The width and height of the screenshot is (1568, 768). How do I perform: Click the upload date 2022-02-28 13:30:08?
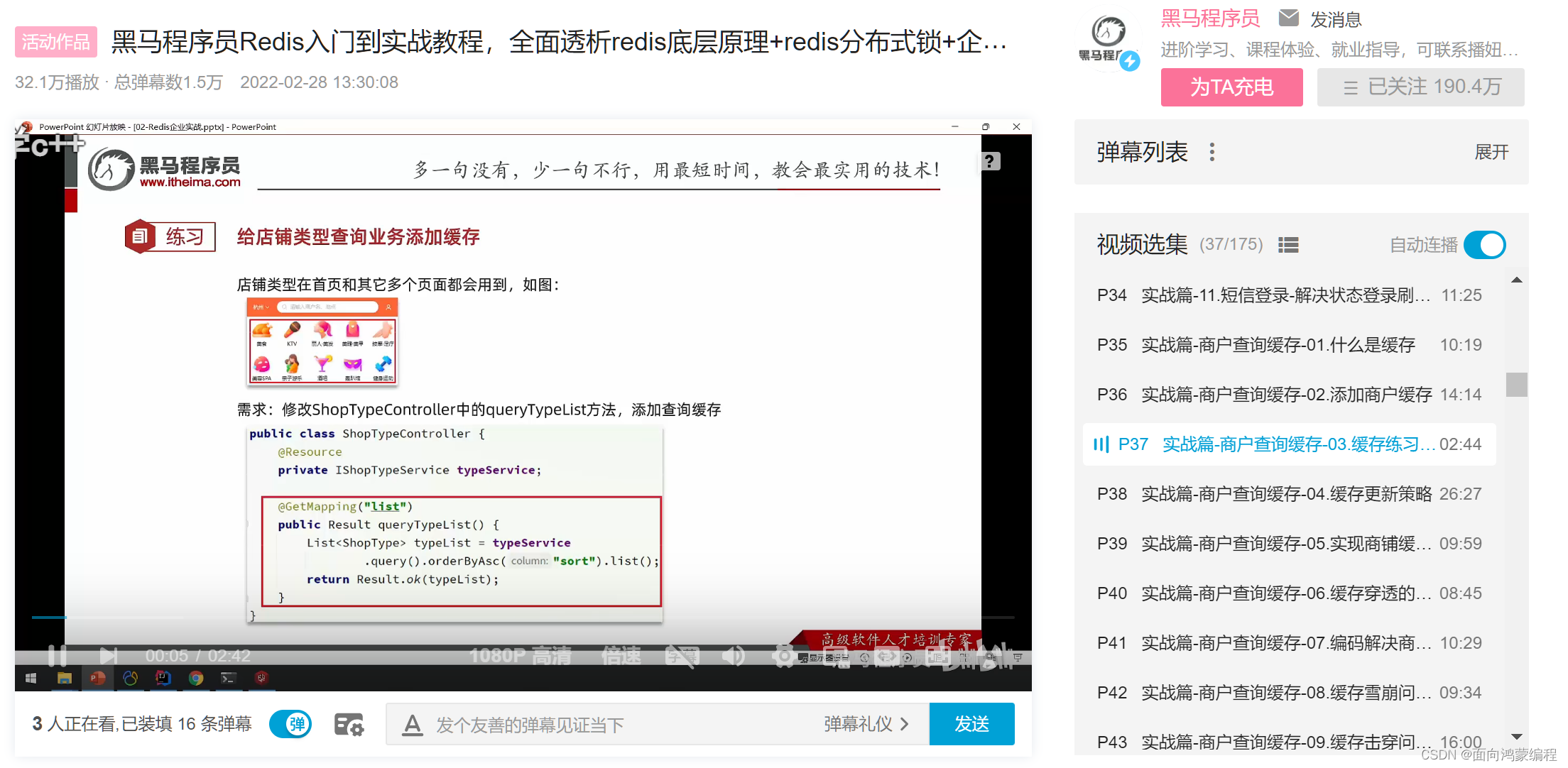pos(319,82)
